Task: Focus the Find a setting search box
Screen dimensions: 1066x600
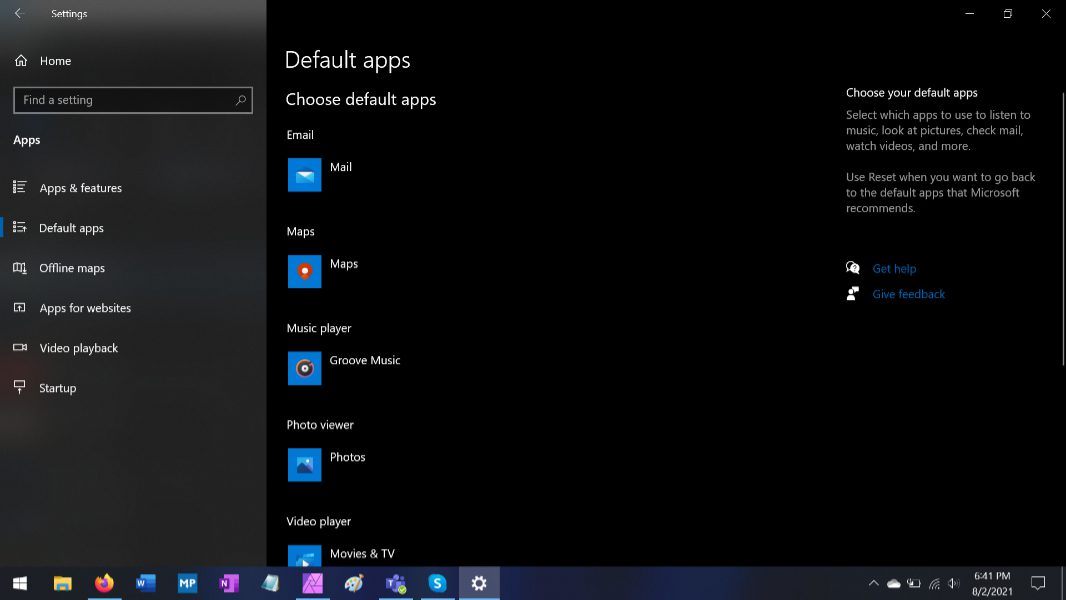Action: coord(133,100)
